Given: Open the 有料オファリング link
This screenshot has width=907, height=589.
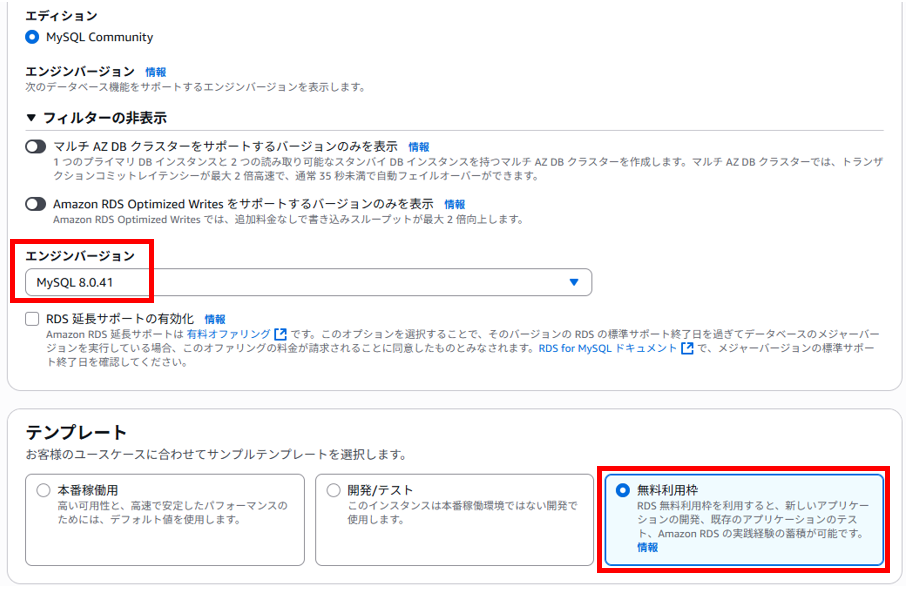Looking at the screenshot, I should [x=228, y=334].
